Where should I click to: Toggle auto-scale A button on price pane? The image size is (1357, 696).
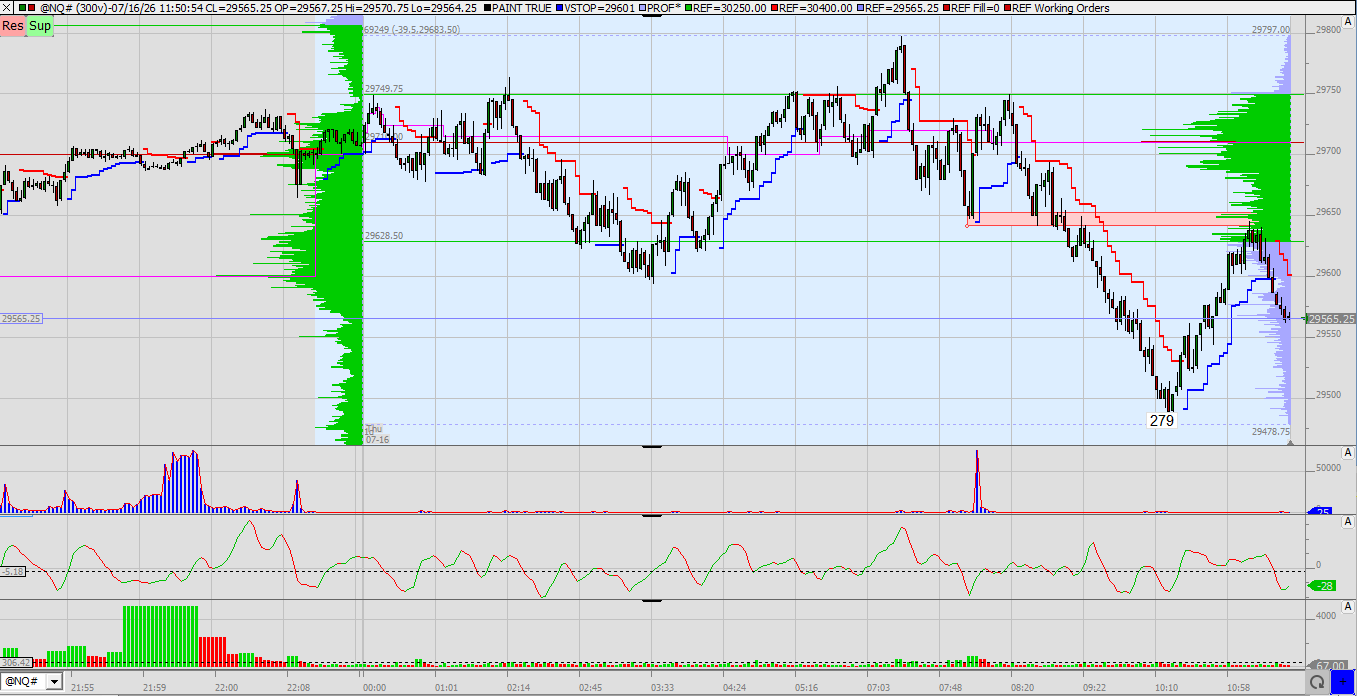pos(1349,23)
